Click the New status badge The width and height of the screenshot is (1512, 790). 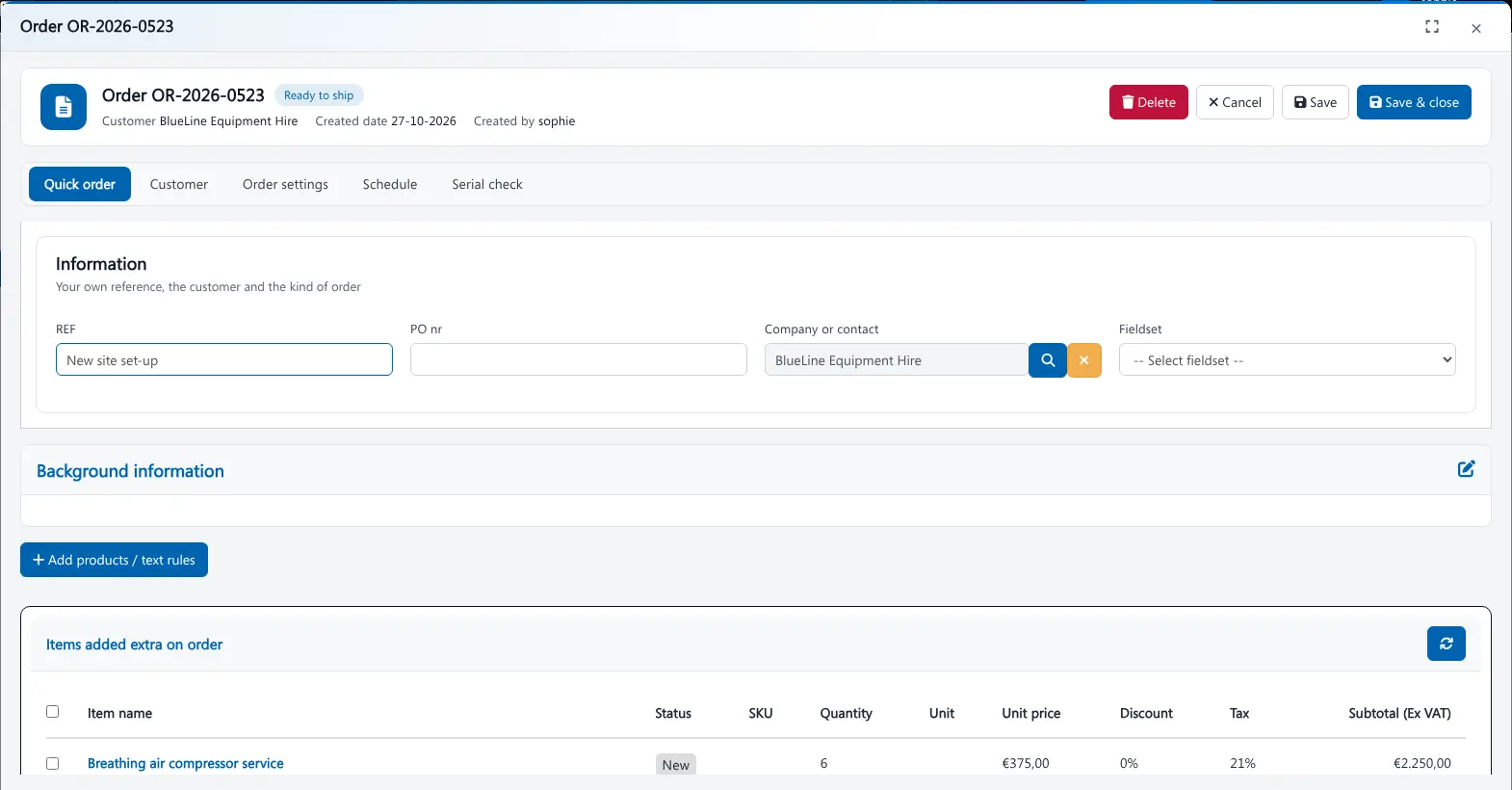(676, 765)
